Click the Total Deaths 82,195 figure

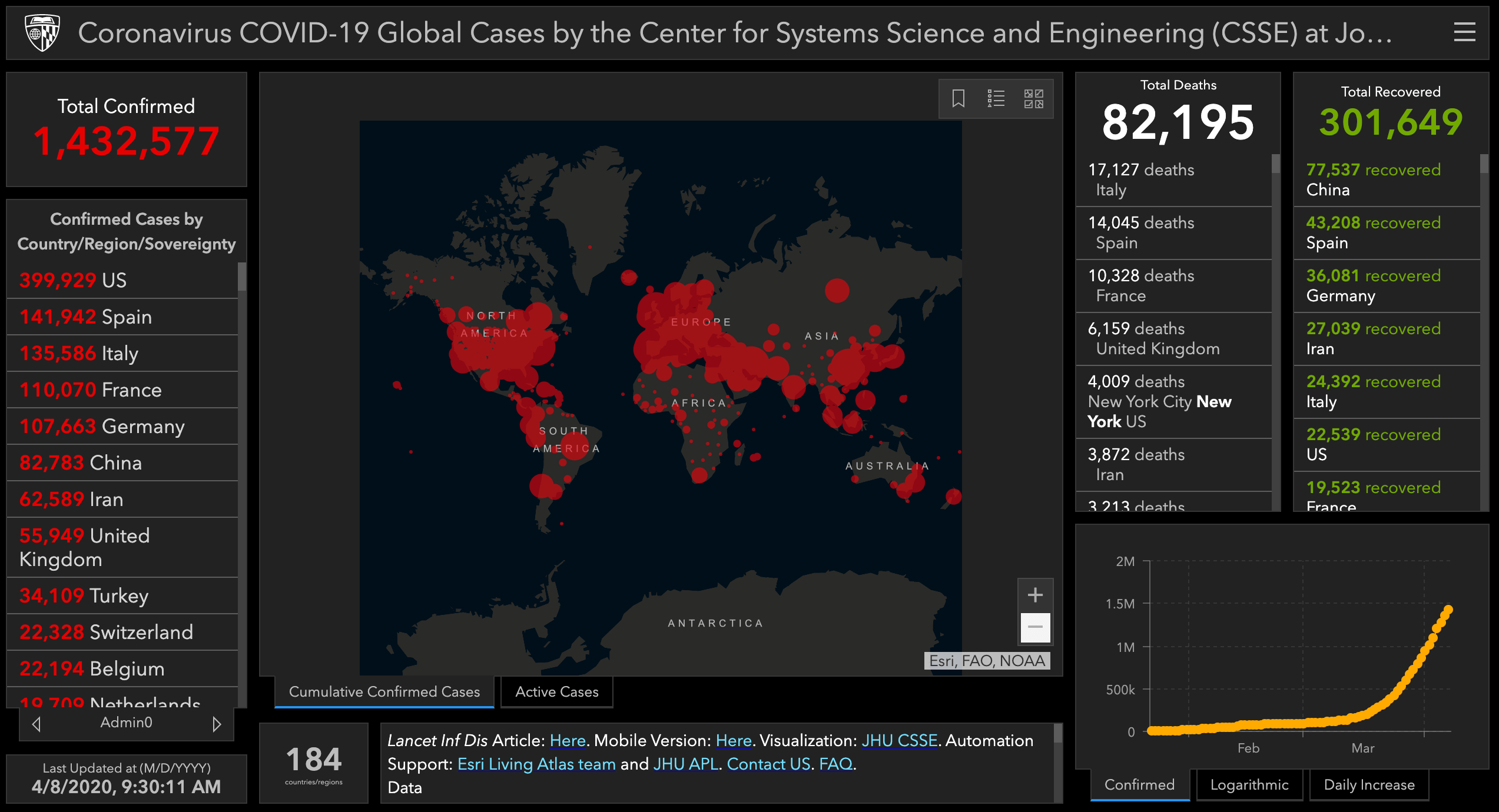pyautogui.click(x=1178, y=123)
